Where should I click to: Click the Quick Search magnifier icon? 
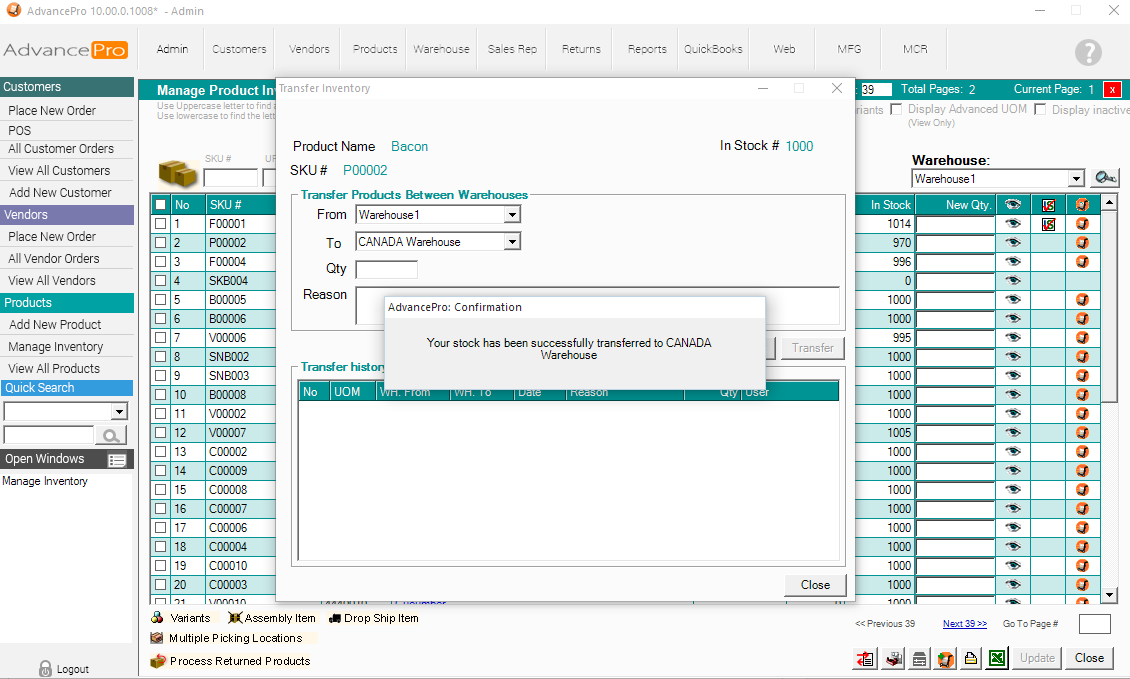tap(111, 435)
